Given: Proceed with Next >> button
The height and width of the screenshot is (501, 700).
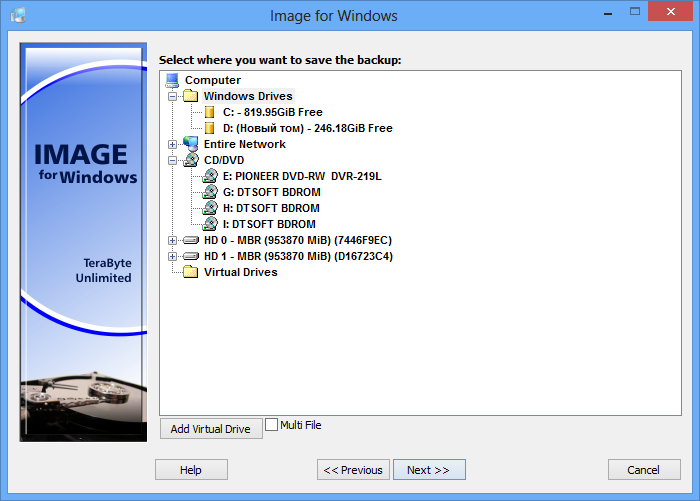Looking at the screenshot, I should coord(429,470).
